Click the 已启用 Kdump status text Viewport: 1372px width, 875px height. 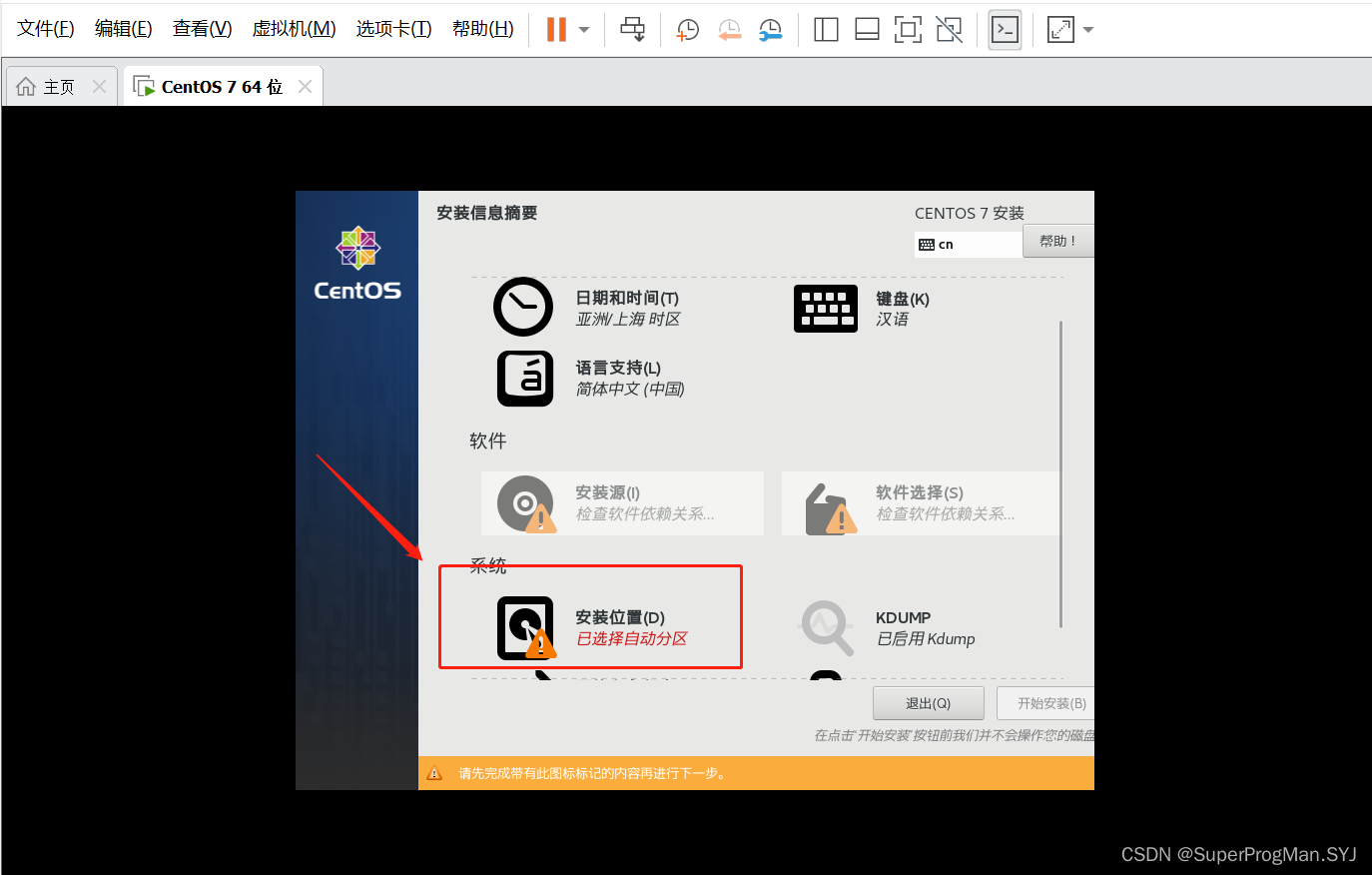[926, 638]
